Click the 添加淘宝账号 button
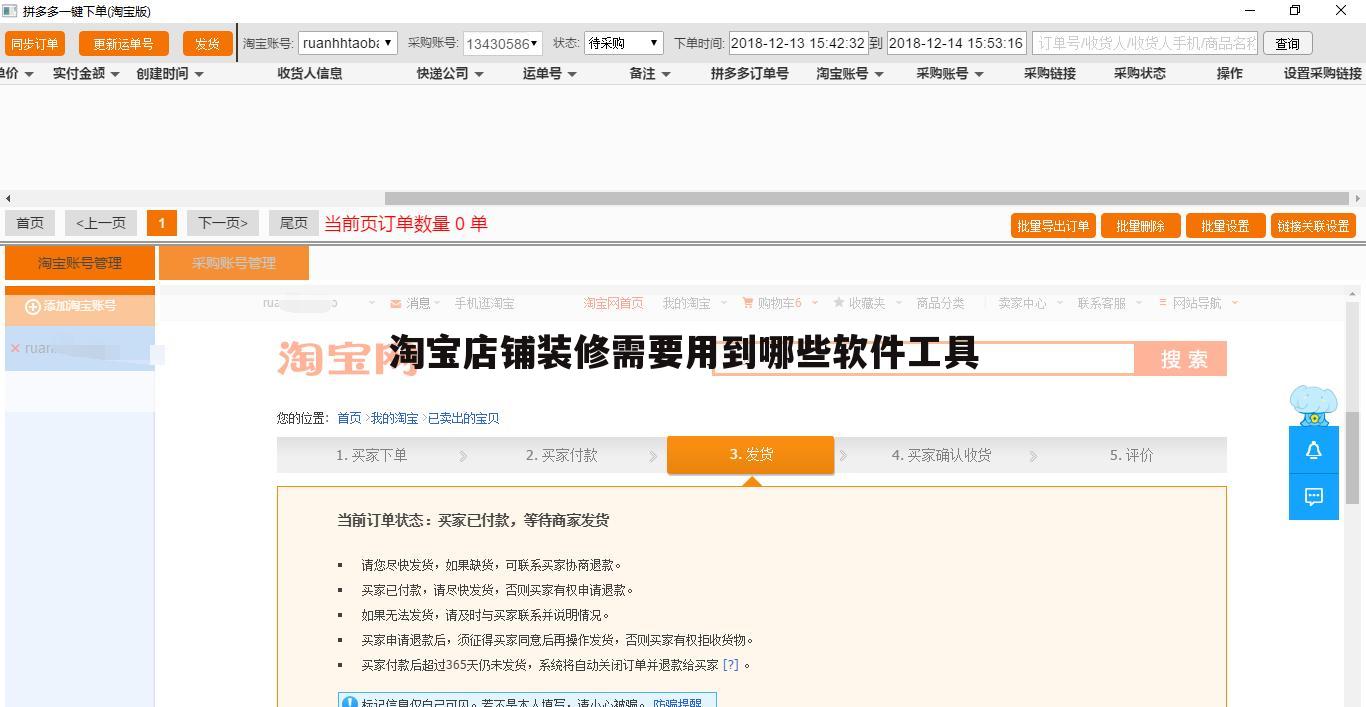Viewport: 1366px width, 707px height. point(80,306)
